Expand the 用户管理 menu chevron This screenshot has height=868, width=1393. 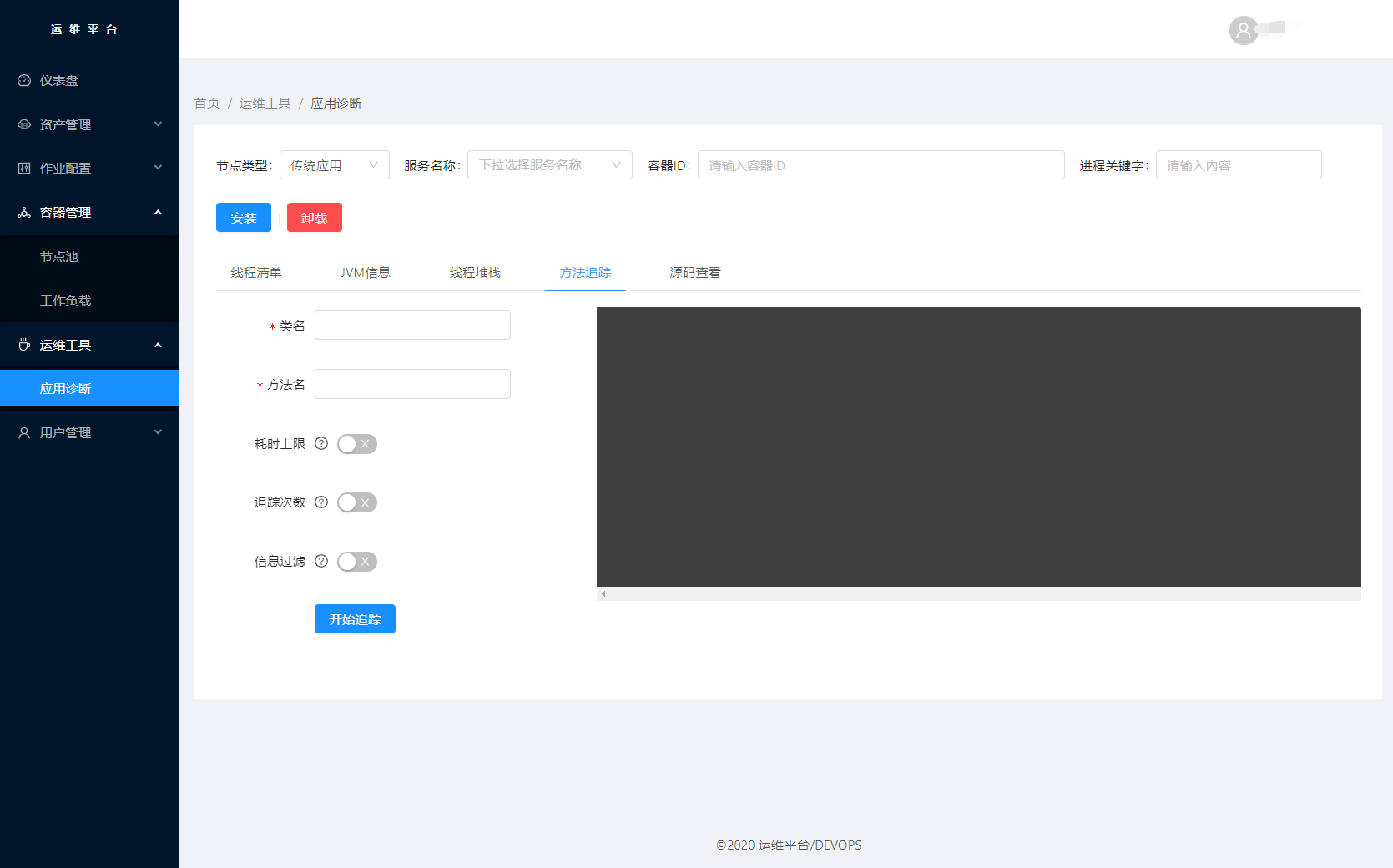(158, 432)
